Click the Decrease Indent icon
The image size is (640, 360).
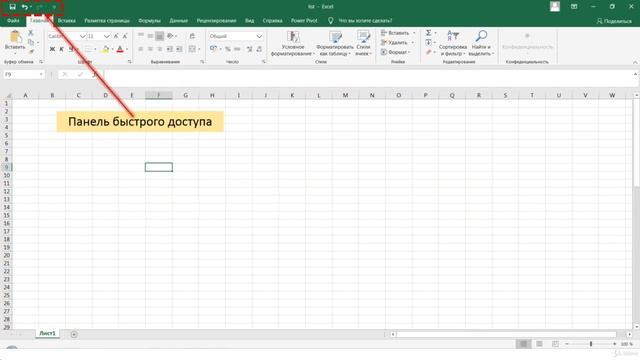click(x=169, y=49)
